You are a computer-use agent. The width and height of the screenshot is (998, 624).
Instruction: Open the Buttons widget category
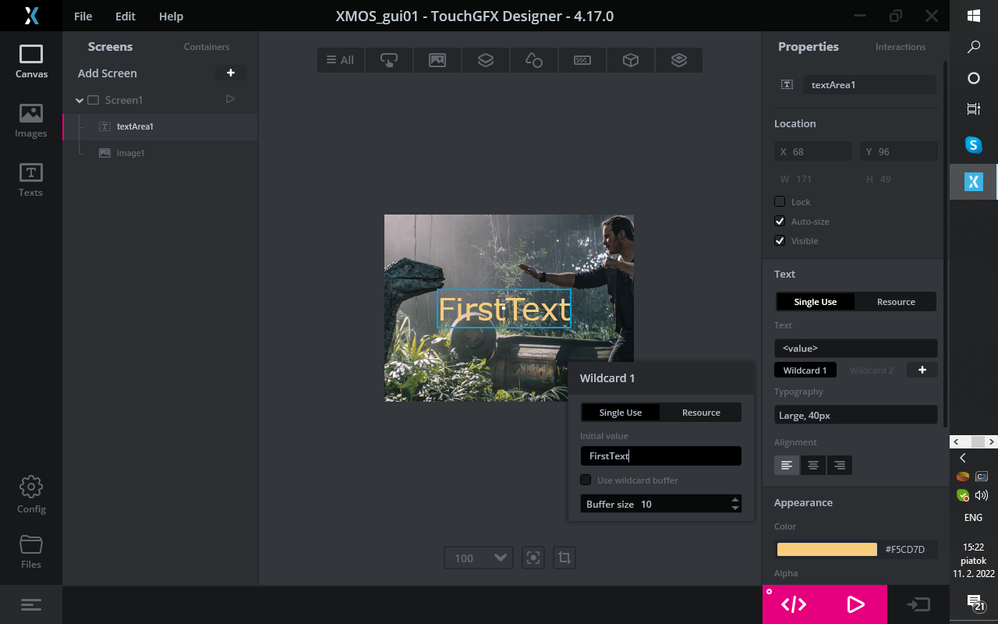tap(389, 60)
